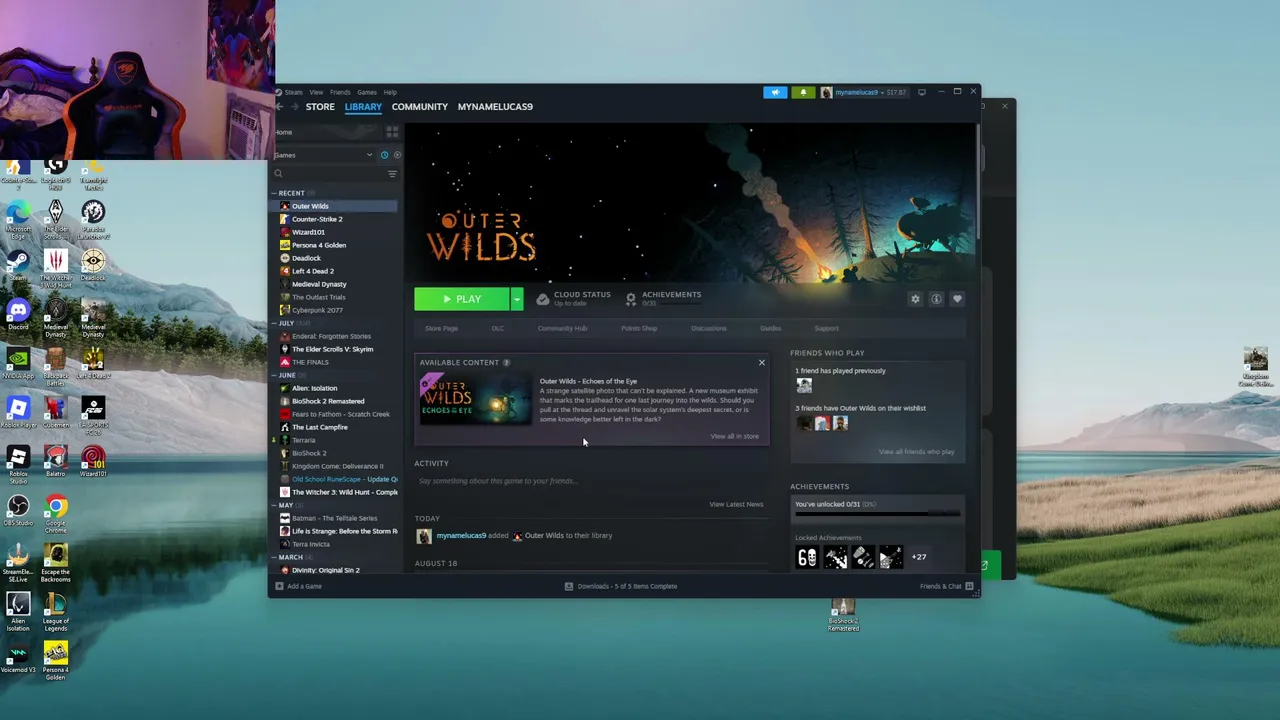Open Voicemod V3 desktop shortcut
The width and height of the screenshot is (1280, 720).
(18, 657)
